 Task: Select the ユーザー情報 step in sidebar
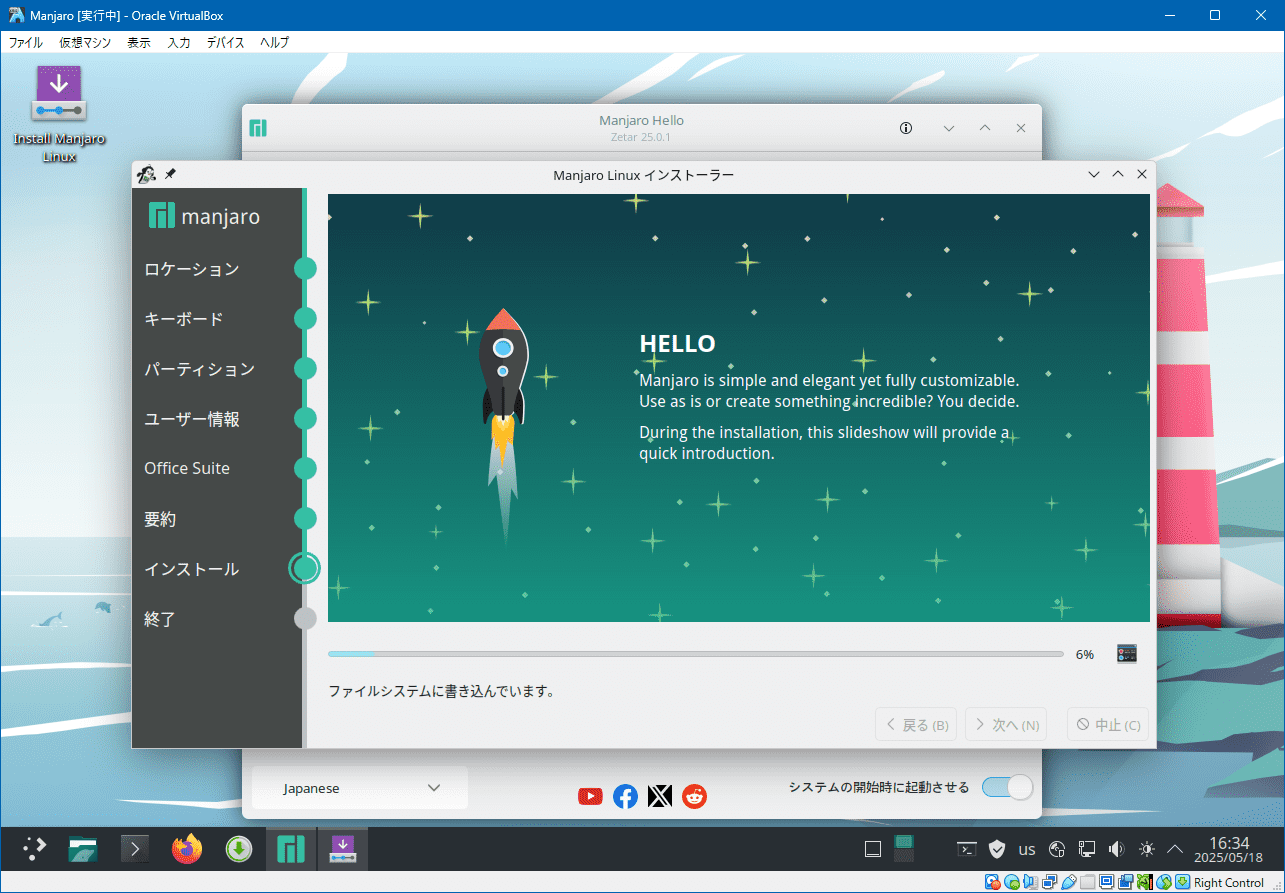[x=192, y=419]
